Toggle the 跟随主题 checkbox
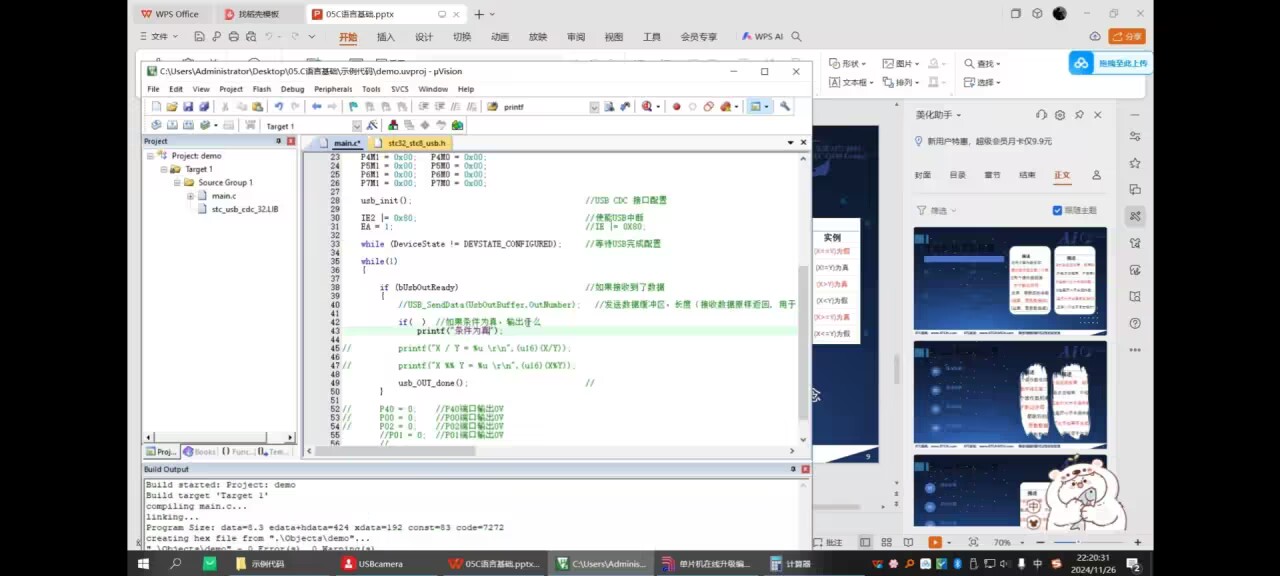The width and height of the screenshot is (1280, 576). click(1057, 210)
